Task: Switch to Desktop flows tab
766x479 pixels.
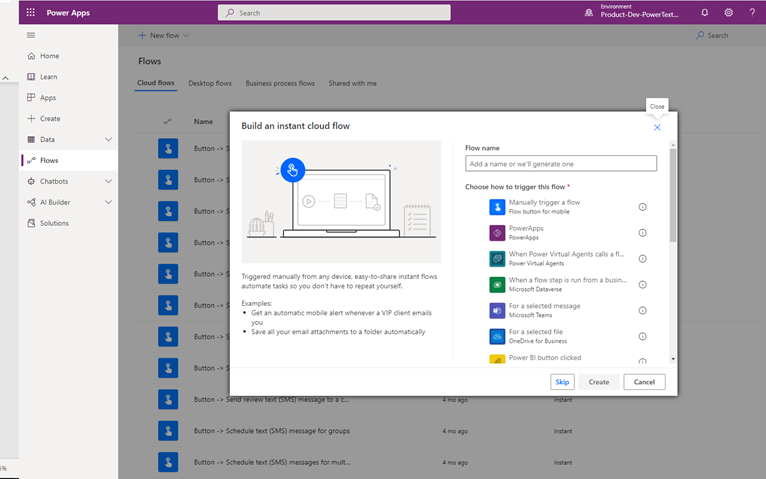Action: point(210,83)
